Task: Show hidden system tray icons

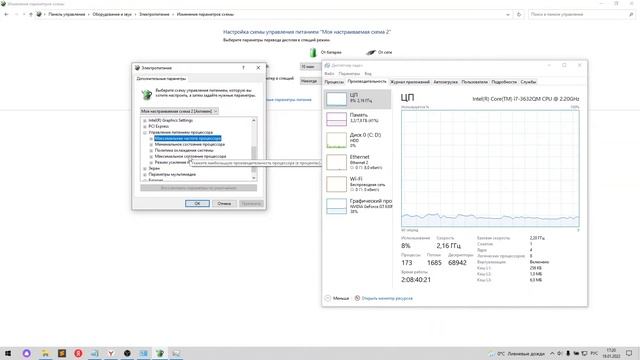Action: coord(552,353)
